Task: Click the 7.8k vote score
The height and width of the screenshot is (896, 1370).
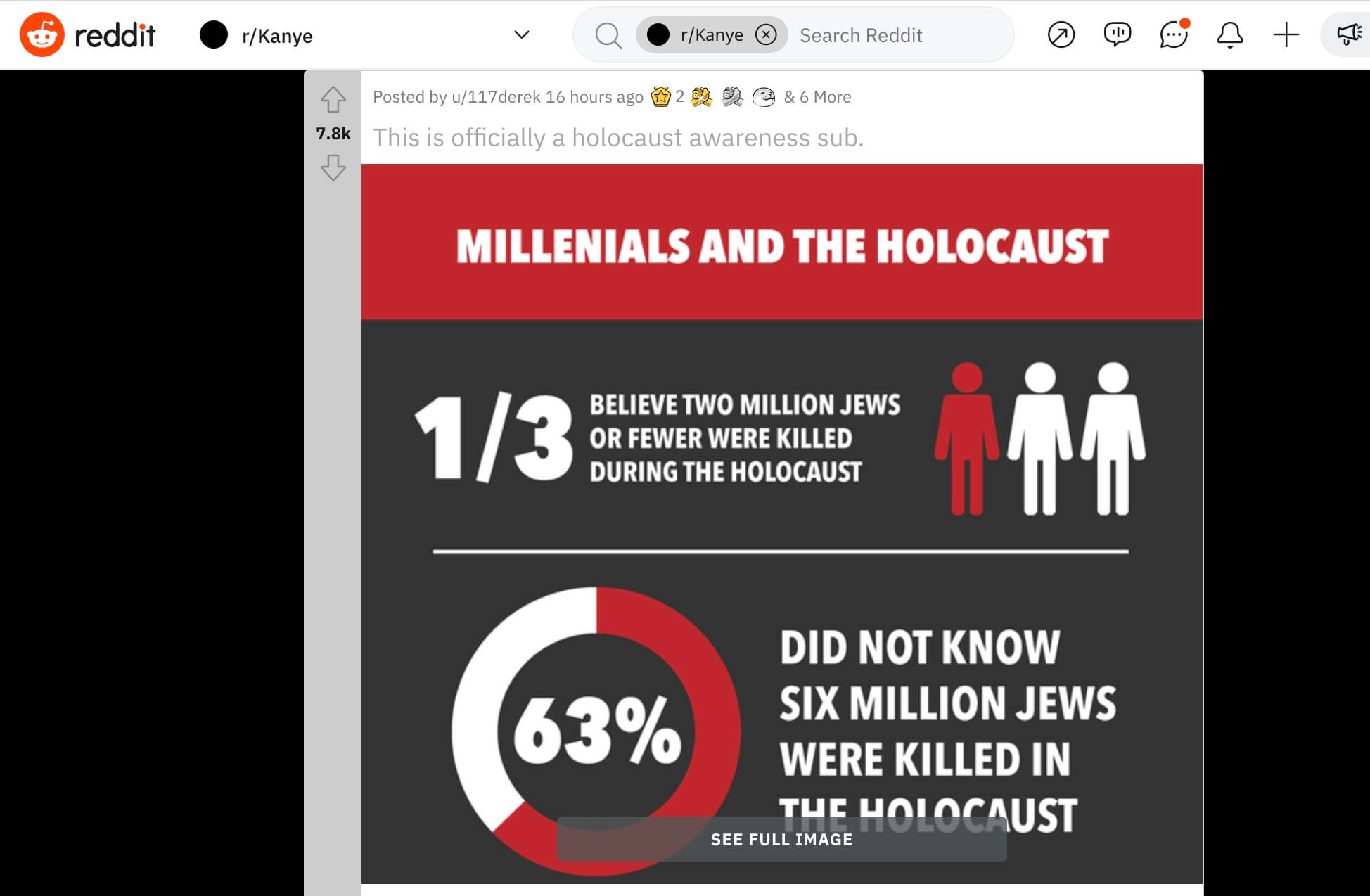Action: coord(333,134)
